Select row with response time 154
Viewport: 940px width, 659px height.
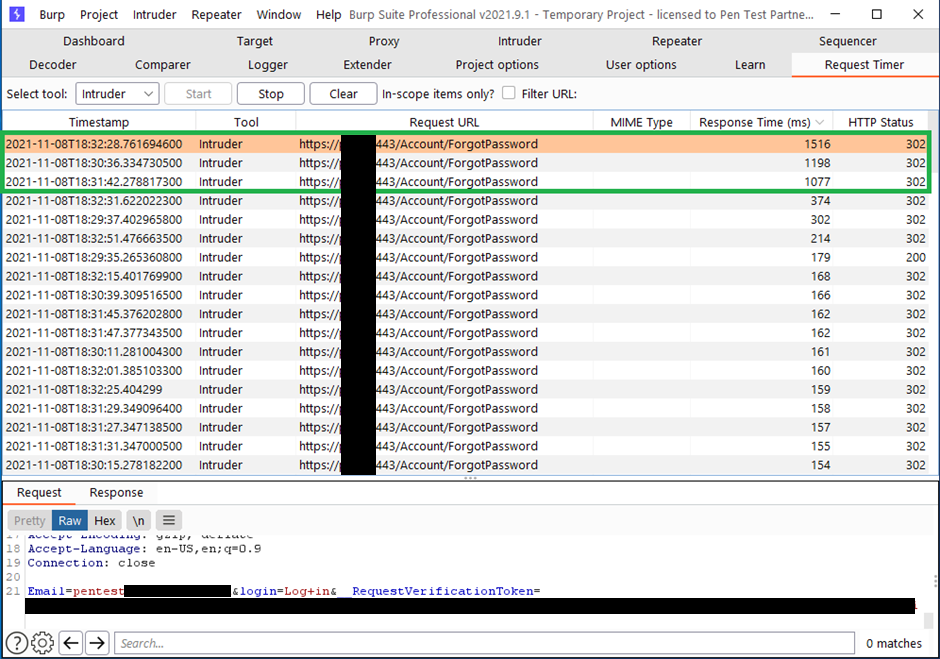466,465
